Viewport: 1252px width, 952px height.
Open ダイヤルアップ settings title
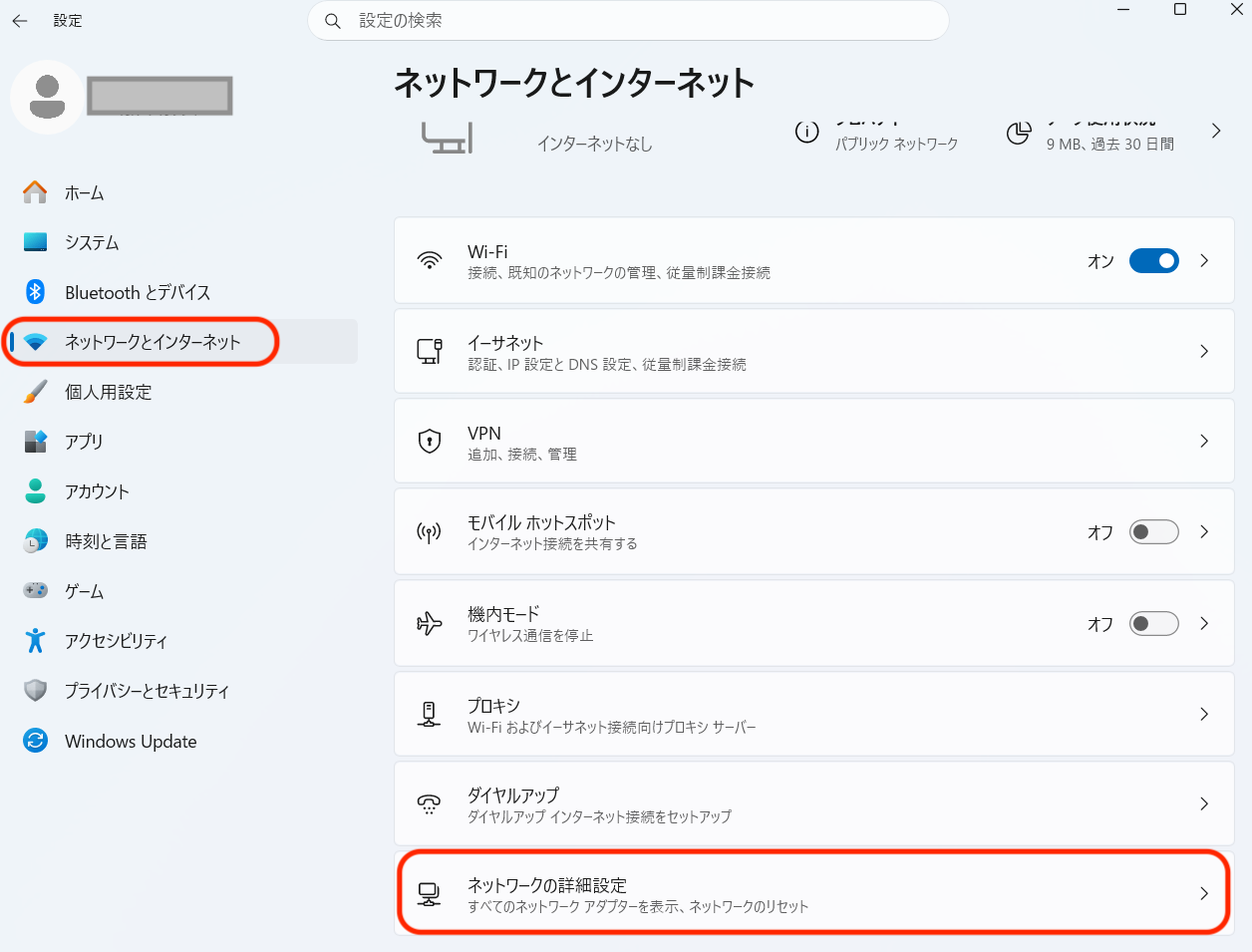[513, 795]
